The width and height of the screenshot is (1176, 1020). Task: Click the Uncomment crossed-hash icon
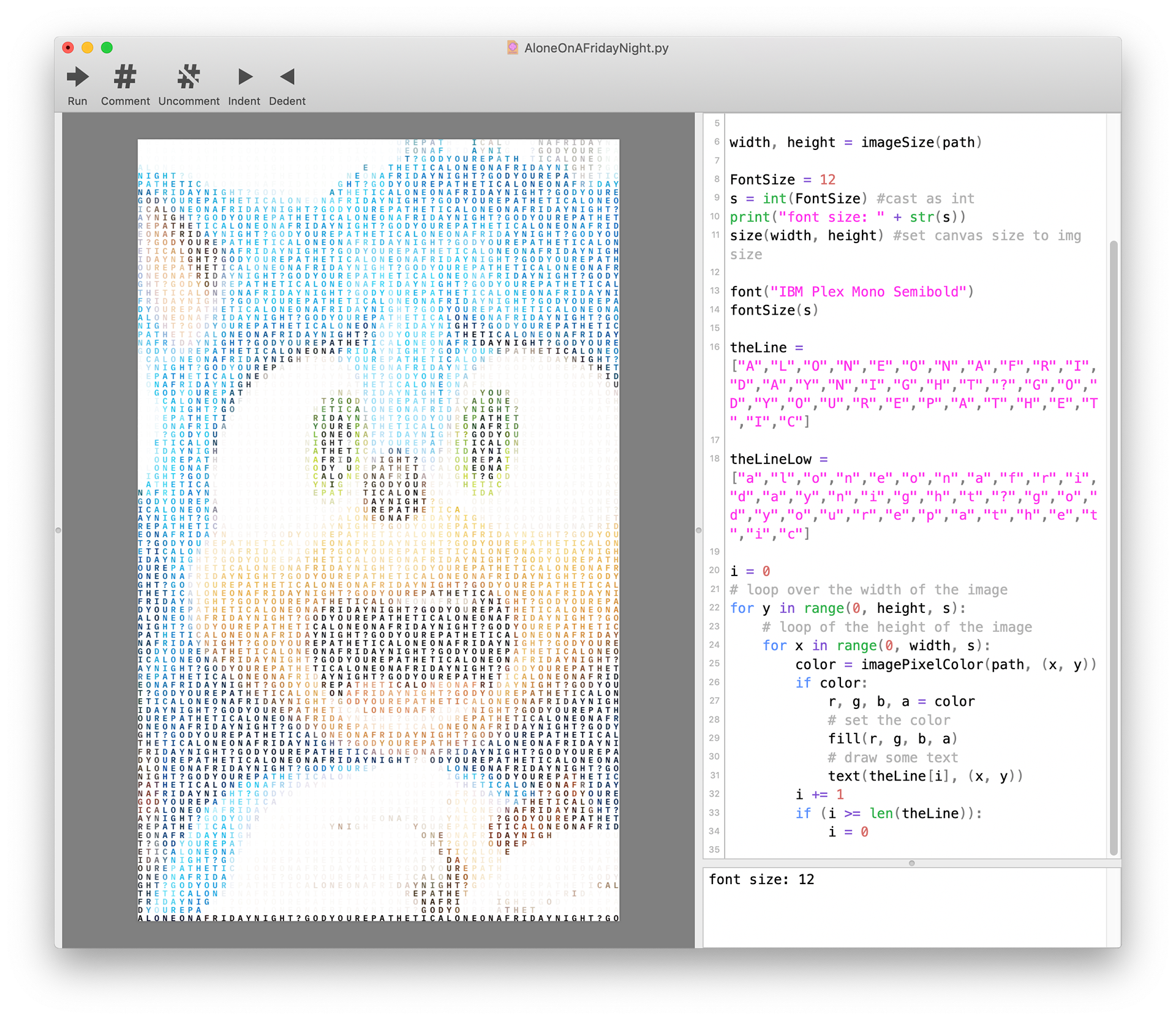[189, 78]
